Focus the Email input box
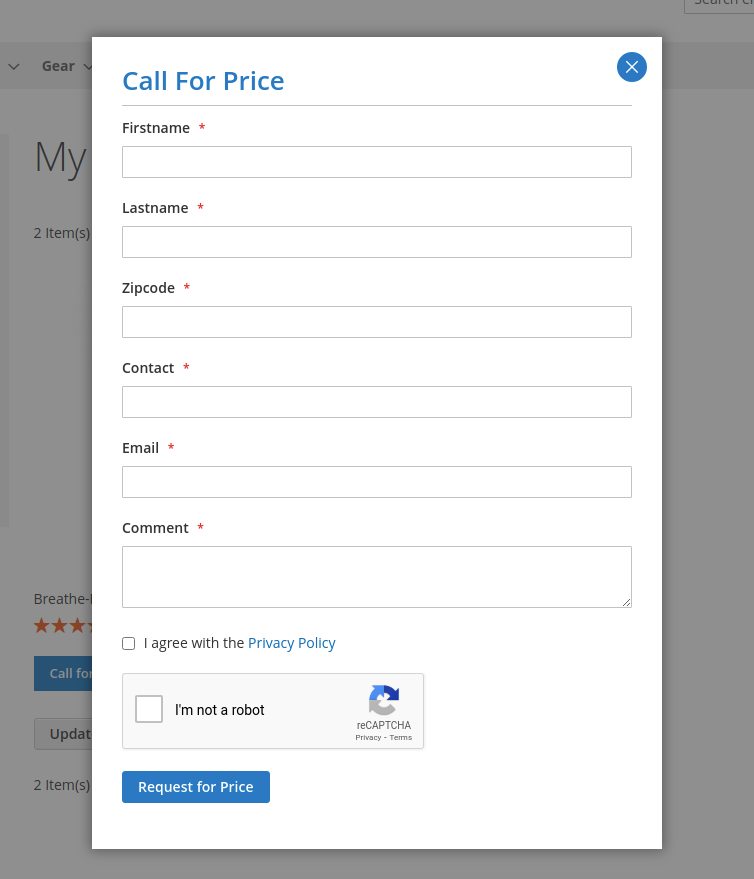The width and height of the screenshot is (754, 879). click(376, 482)
